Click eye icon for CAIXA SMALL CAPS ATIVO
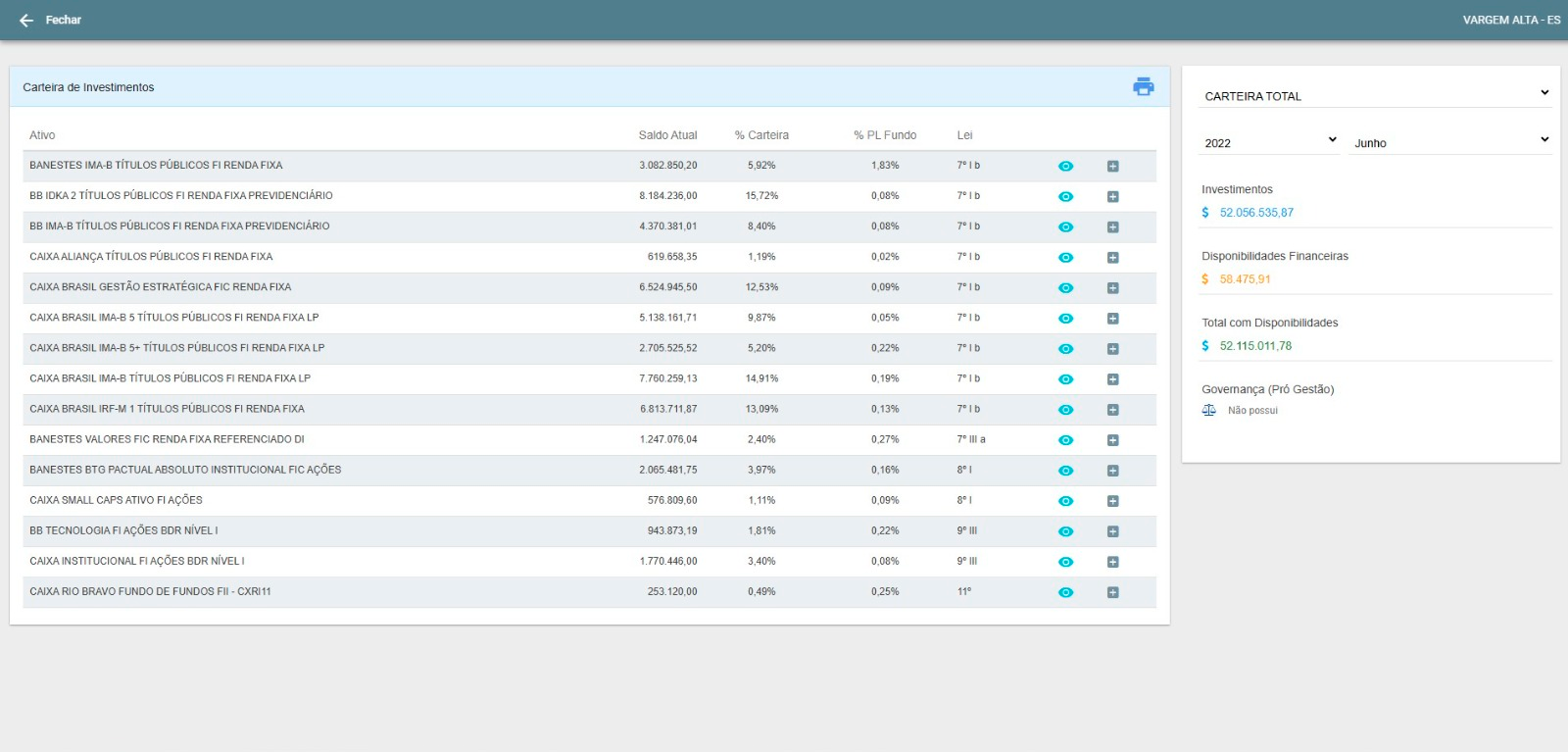The width and height of the screenshot is (1568, 752). tap(1066, 500)
